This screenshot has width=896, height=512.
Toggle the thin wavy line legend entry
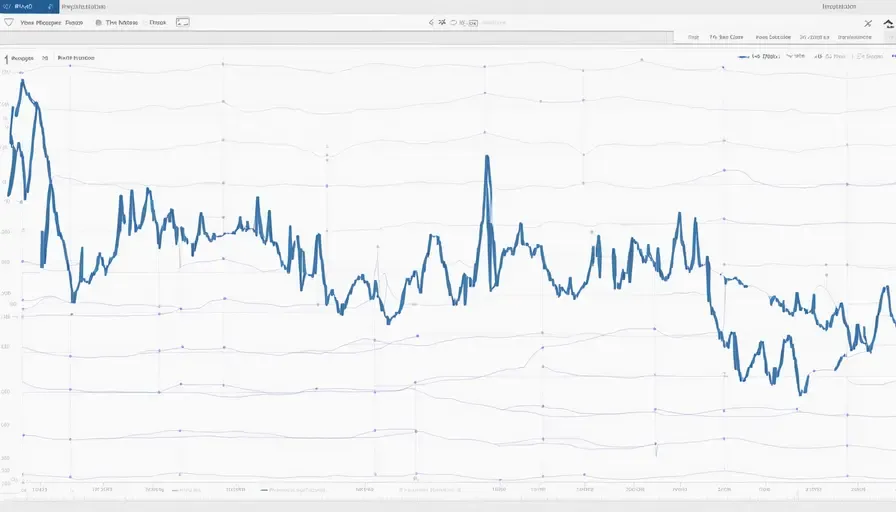pyautogui.click(x=795, y=56)
